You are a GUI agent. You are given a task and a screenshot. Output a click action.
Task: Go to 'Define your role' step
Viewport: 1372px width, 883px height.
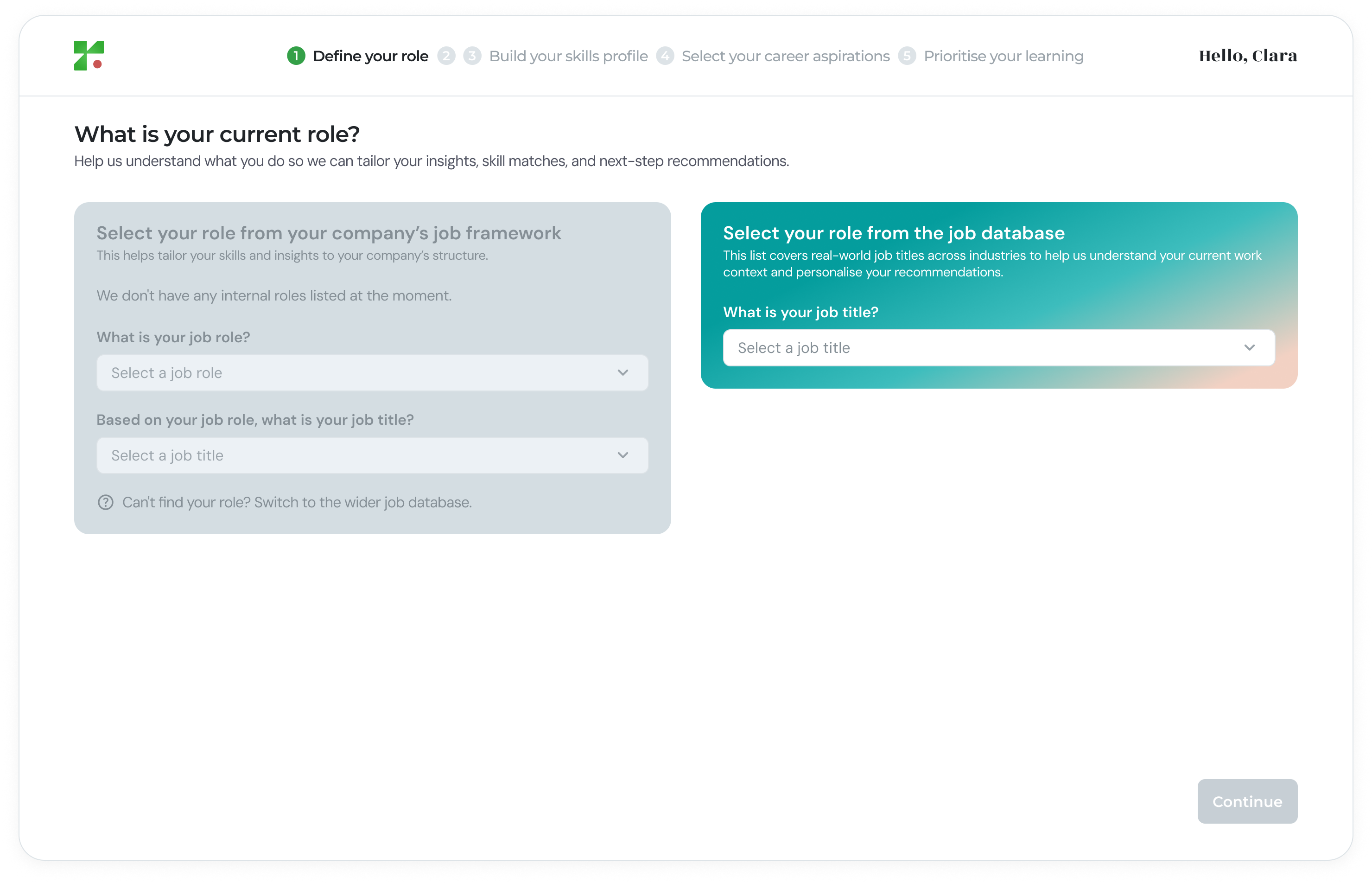click(370, 56)
